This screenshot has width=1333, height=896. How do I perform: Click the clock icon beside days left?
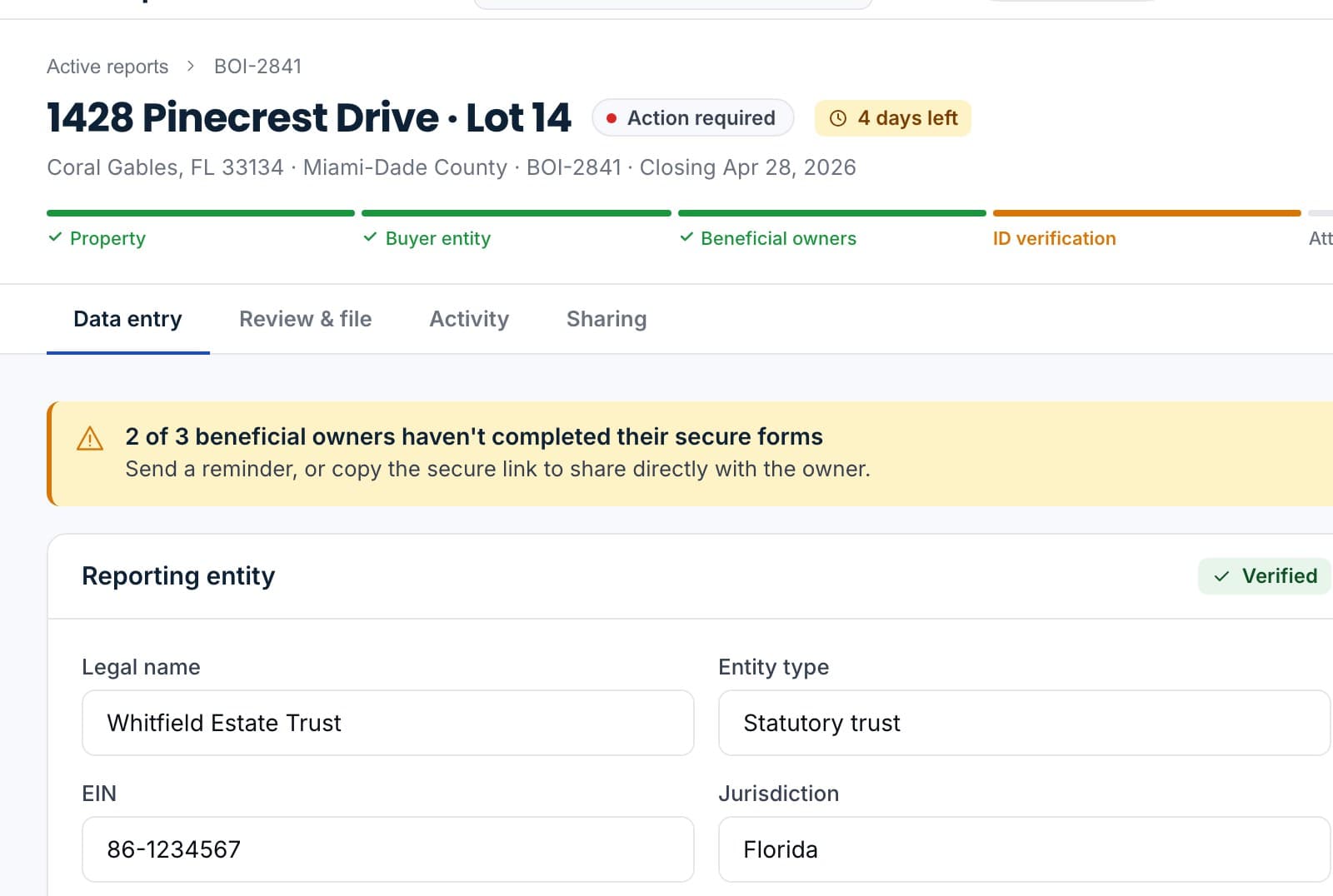coord(838,118)
